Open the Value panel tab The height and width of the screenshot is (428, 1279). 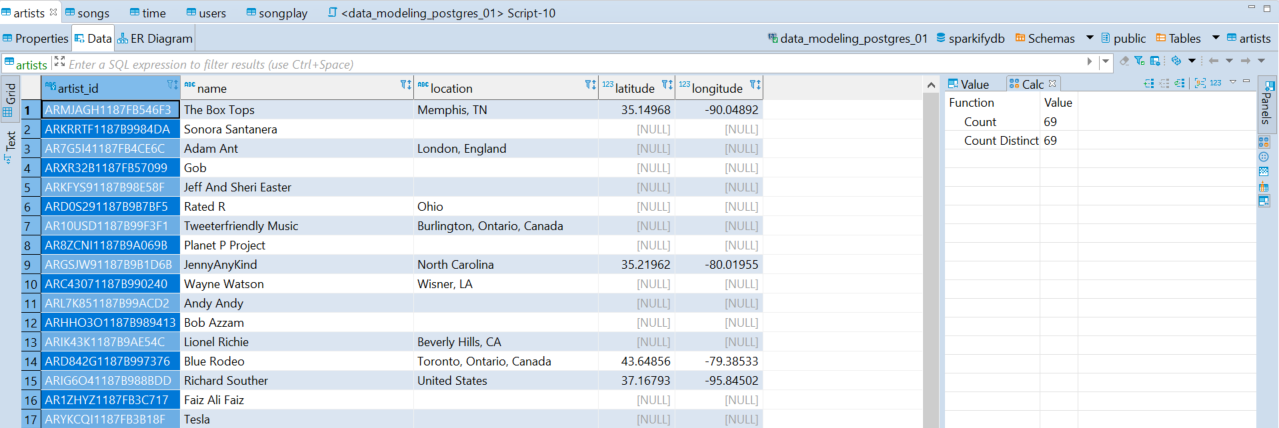(968, 84)
